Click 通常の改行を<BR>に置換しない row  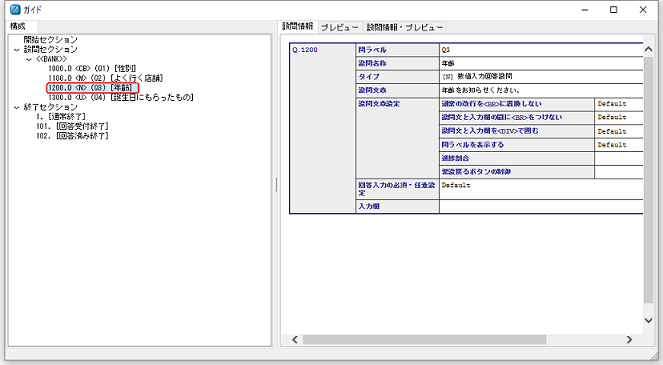click(x=517, y=104)
